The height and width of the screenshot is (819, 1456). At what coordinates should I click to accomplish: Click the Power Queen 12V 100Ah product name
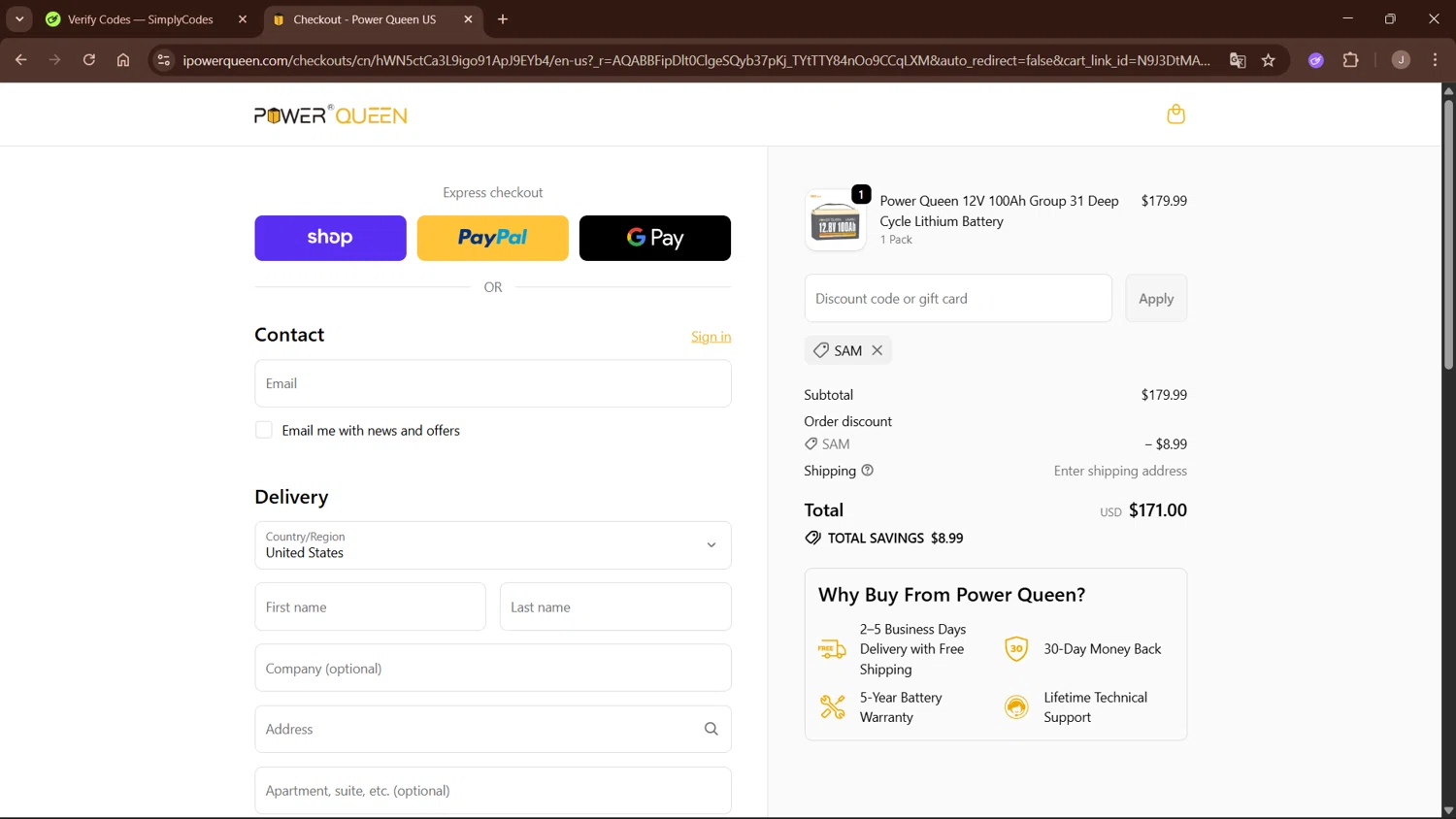click(x=999, y=211)
